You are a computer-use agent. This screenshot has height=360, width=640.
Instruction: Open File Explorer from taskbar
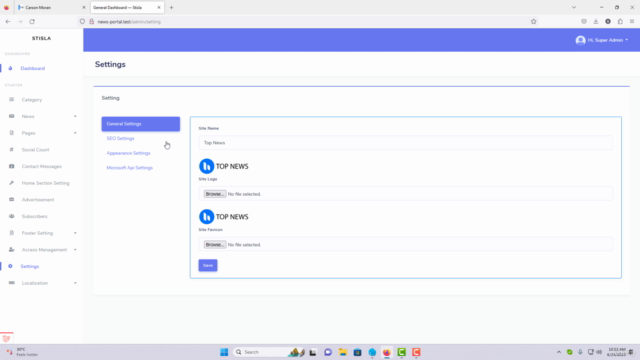coord(343,352)
